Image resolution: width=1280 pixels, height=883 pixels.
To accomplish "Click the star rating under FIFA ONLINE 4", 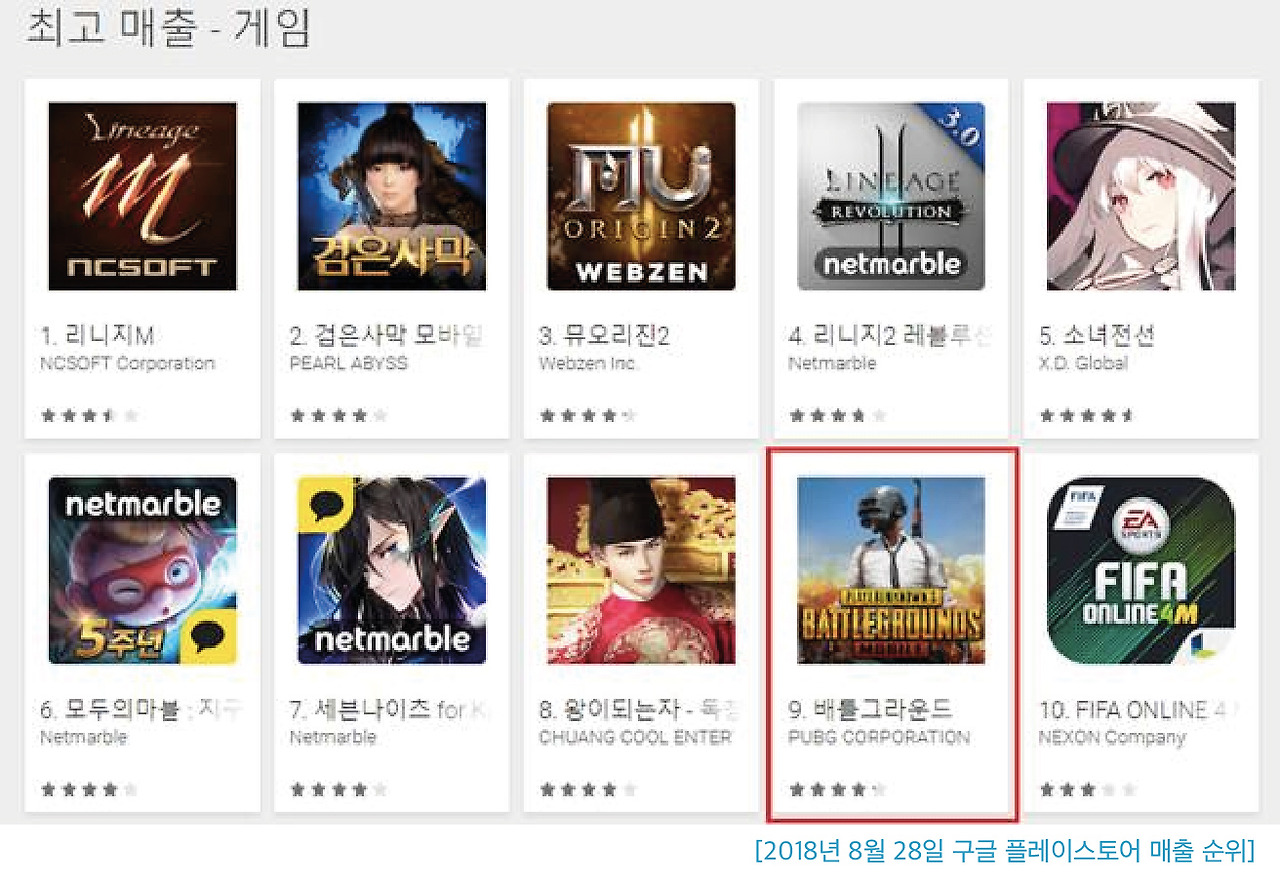I will [1088, 790].
